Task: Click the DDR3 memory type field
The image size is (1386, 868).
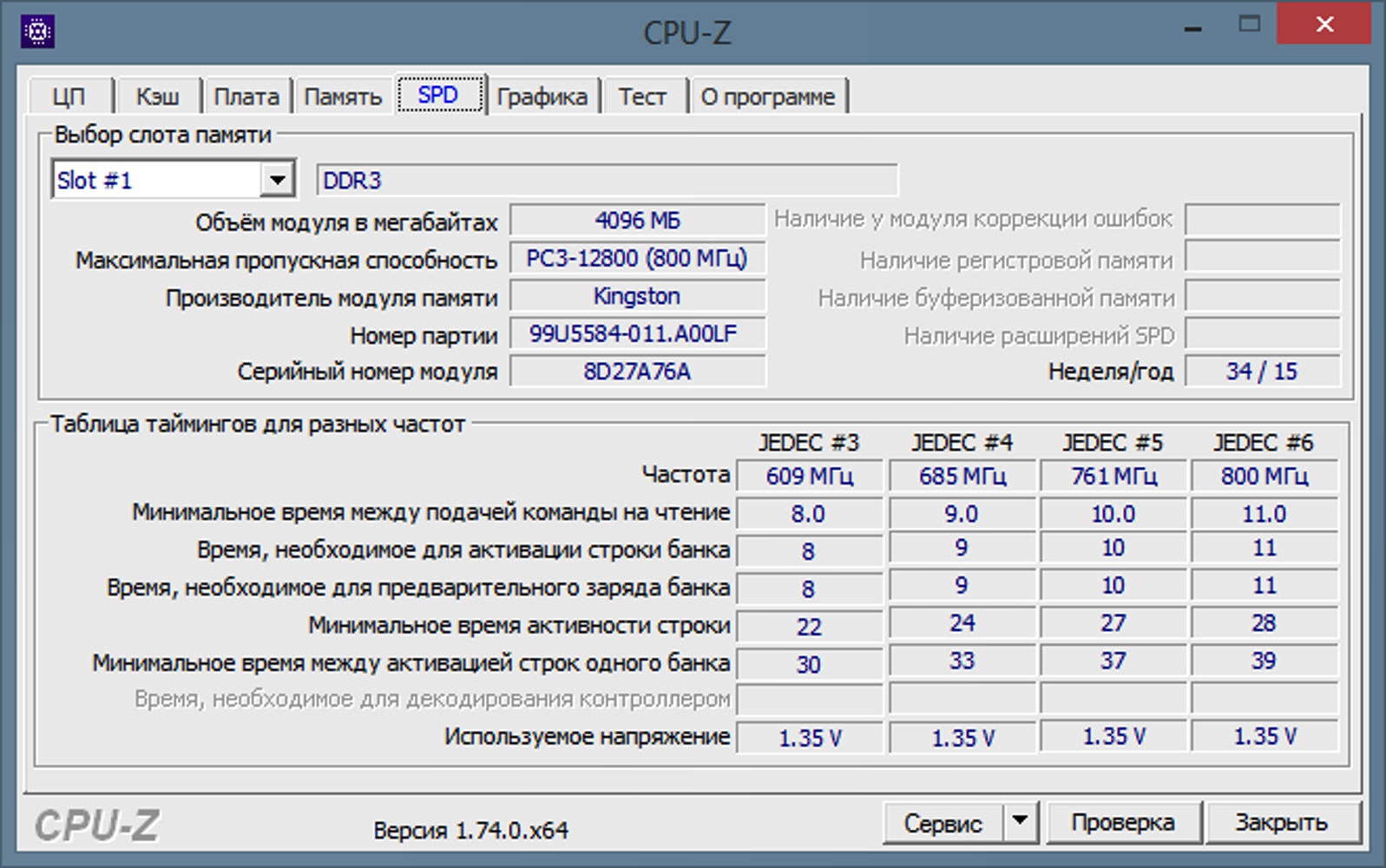Action: tap(608, 180)
